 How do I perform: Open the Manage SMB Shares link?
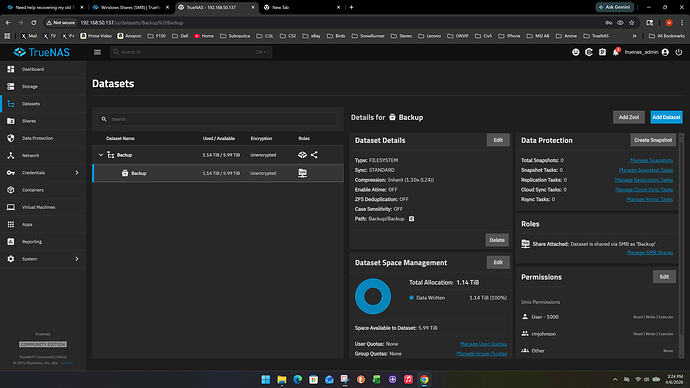pos(650,253)
